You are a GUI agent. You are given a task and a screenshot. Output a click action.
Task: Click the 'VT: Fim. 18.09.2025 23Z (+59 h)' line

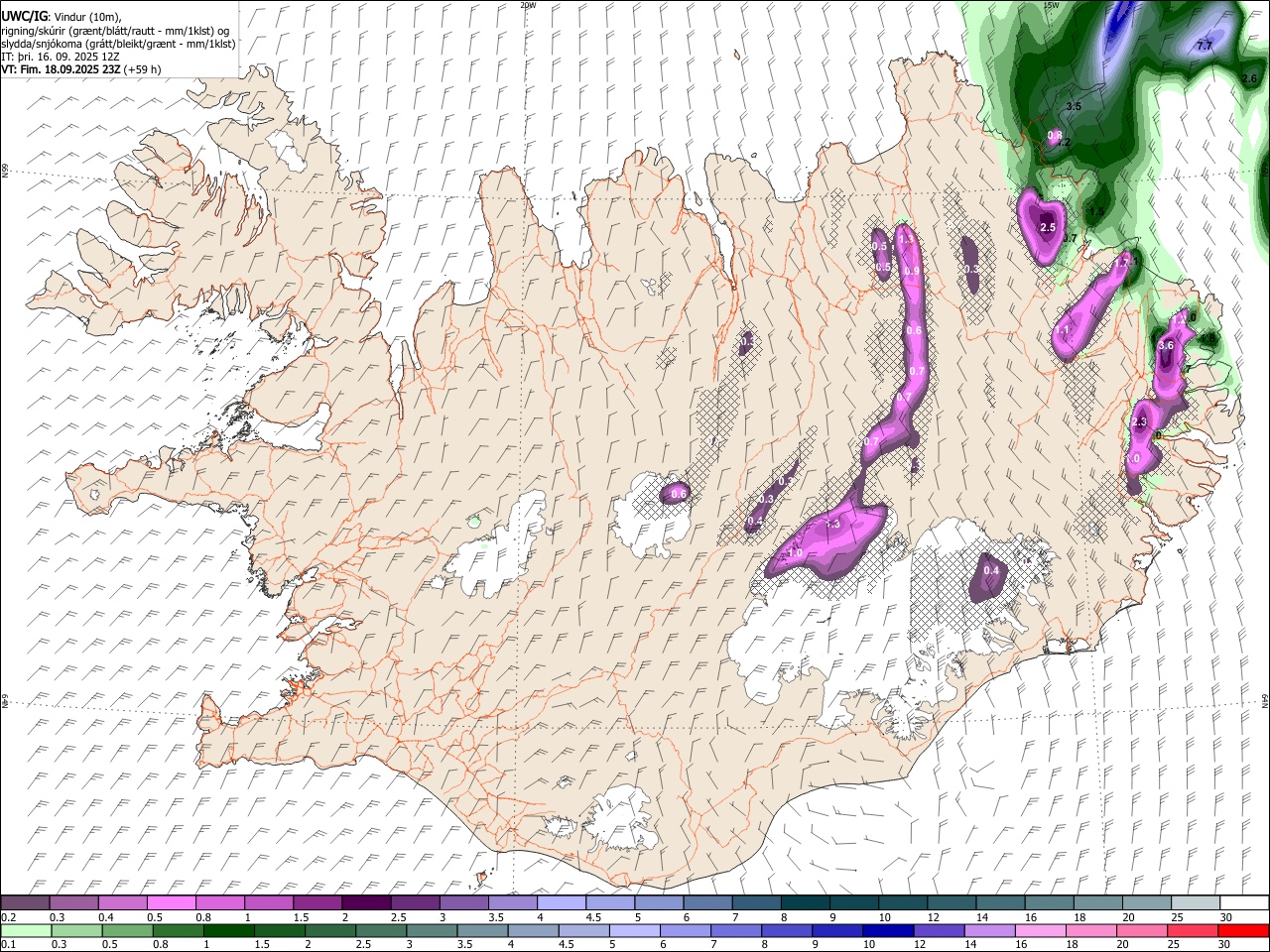tap(80, 69)
